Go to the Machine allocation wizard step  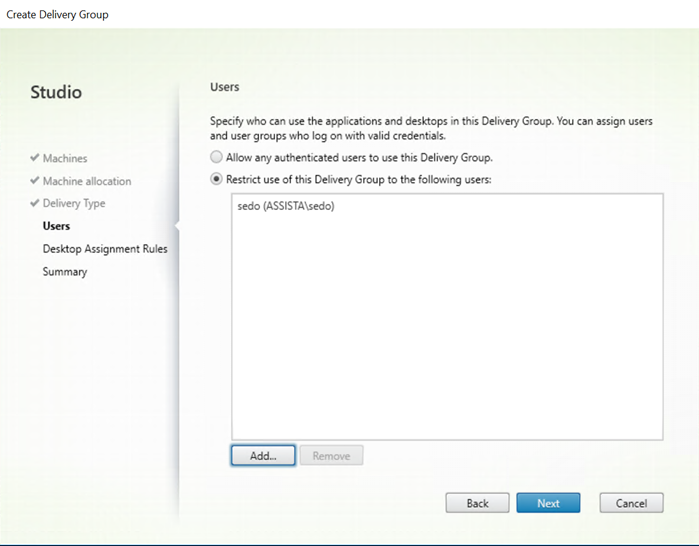tap(87, 181)
